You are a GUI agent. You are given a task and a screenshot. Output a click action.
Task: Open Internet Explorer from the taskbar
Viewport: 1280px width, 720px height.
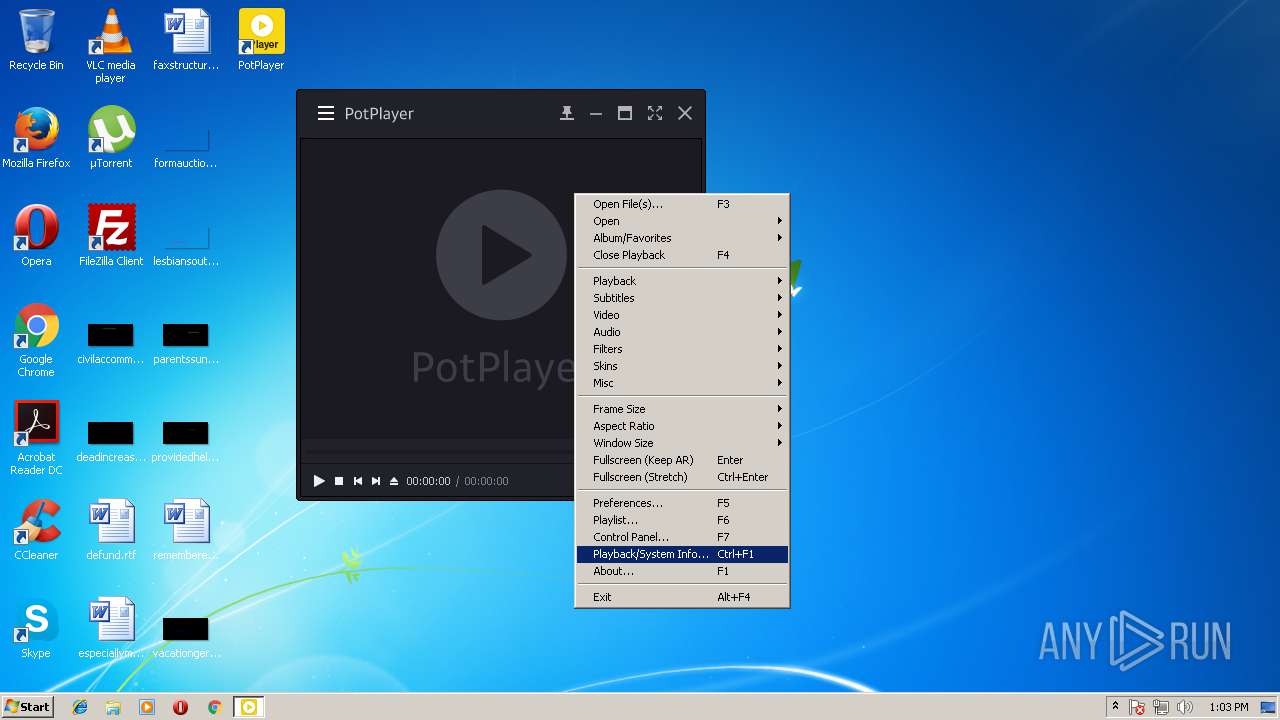tap(80, 707)
